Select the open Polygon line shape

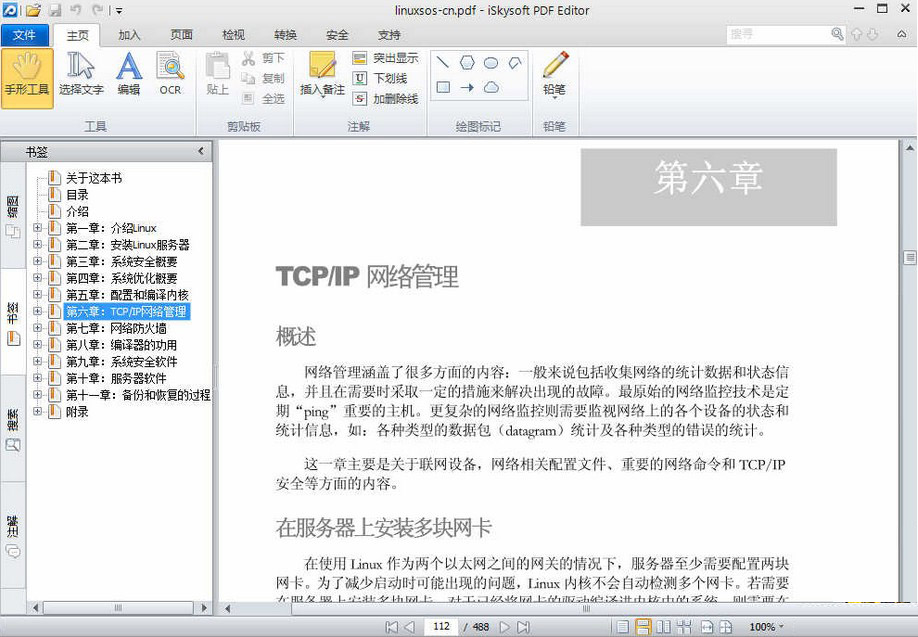click(515, 62)
